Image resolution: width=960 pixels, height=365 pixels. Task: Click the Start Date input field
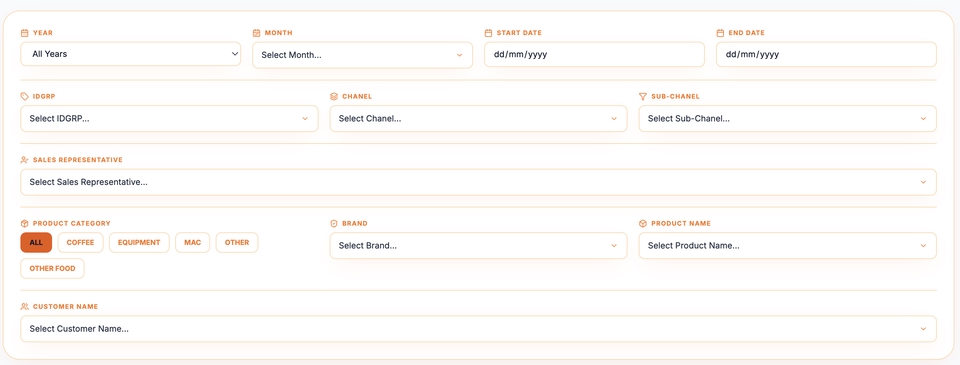(x=594, y=55)
